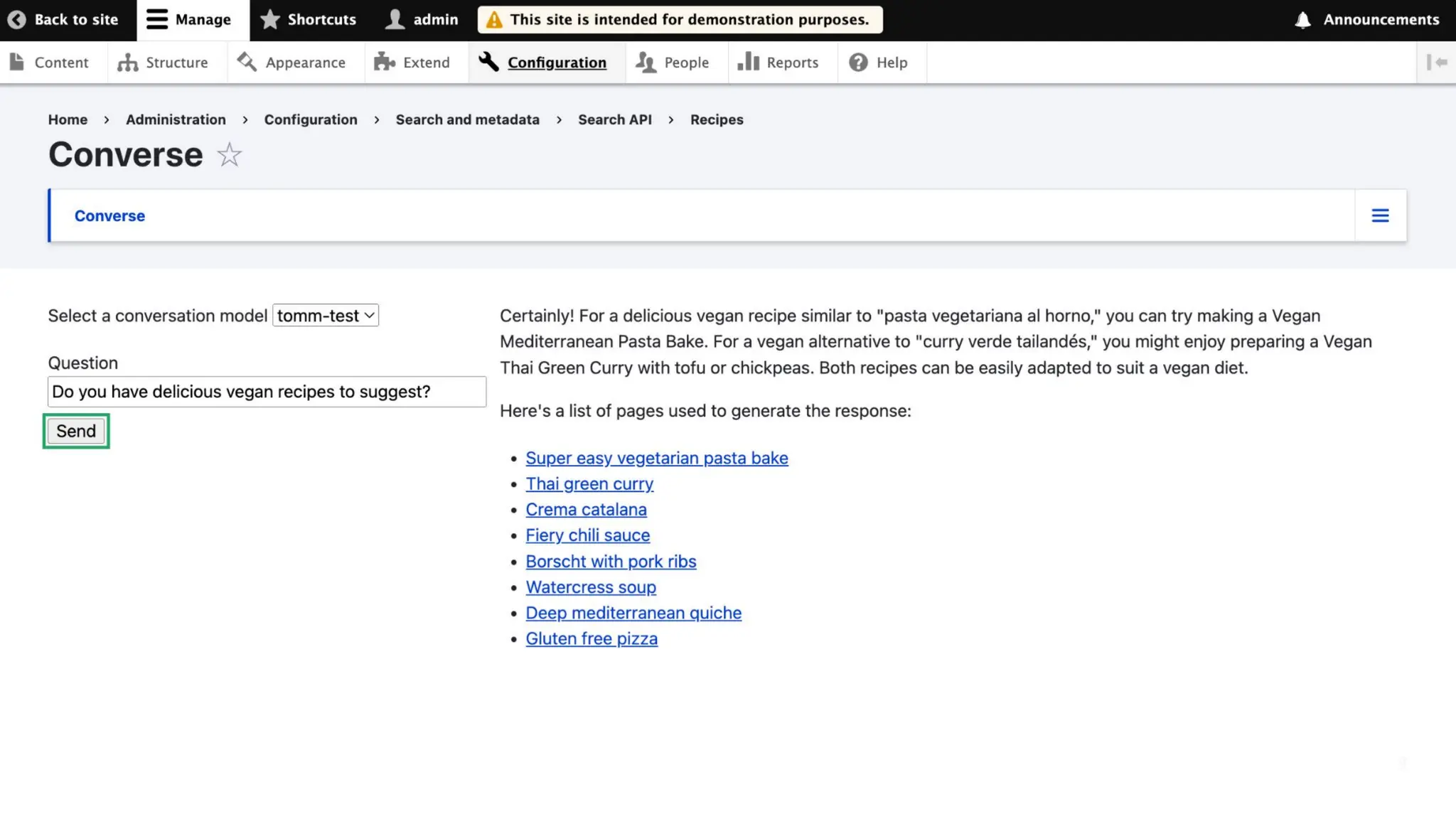Image resolution: width=1456 pixels, height=819 pixels.
Task: Open the conversation model dropdown
Action: click(x=326, y=316)
